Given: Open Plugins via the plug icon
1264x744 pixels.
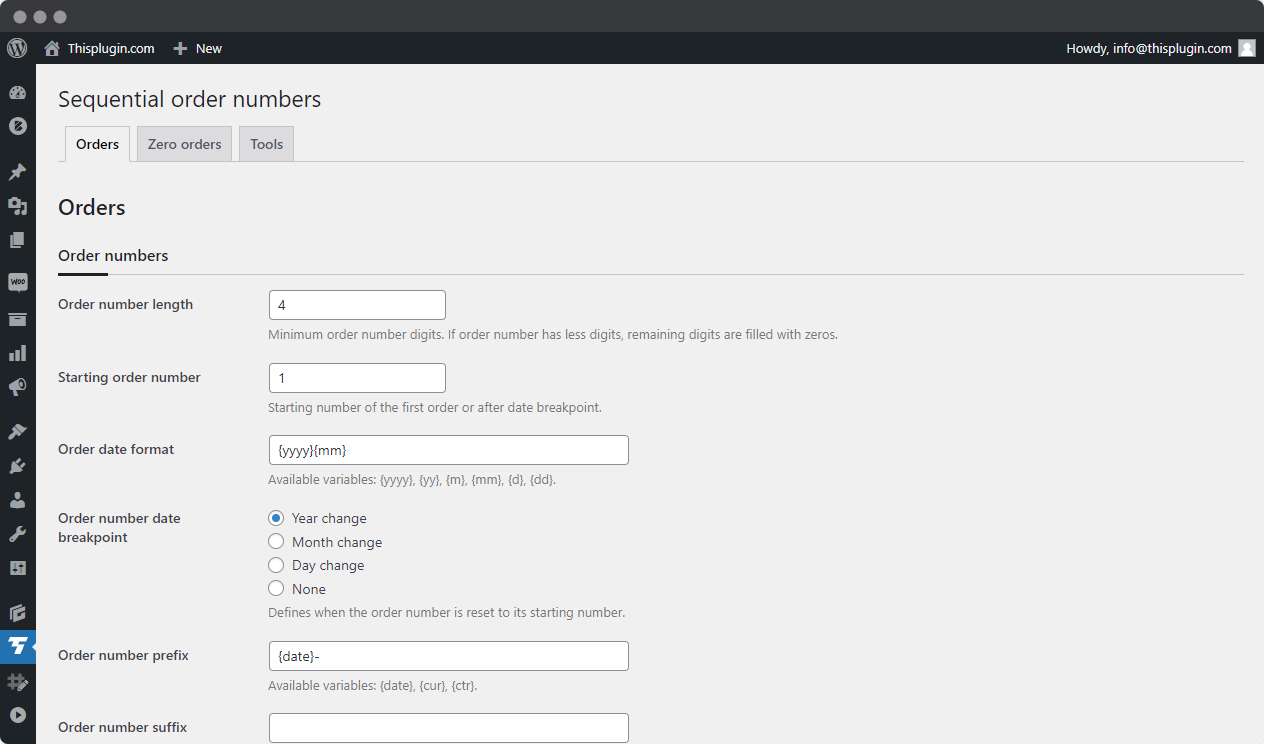Looking at the screenshot, I should click(x=17, y=466).
